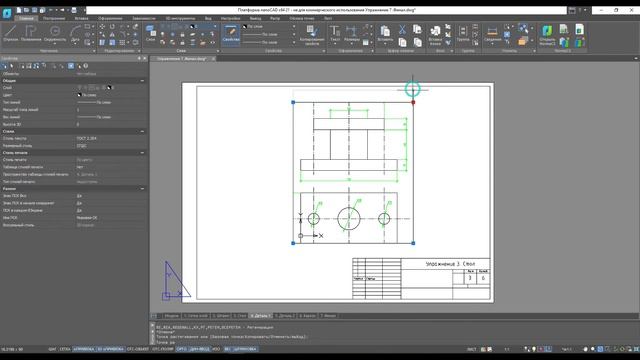Toggle СЕТКА grid in status bar
This screenshot has width=640, height=360.
[65, 349]
